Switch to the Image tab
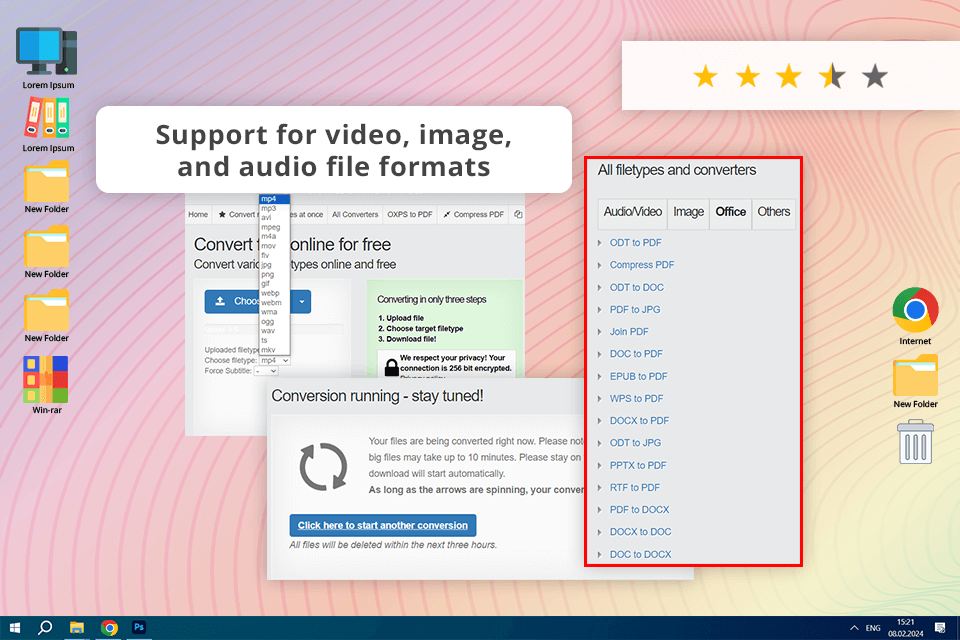 (x=688, y=212)
